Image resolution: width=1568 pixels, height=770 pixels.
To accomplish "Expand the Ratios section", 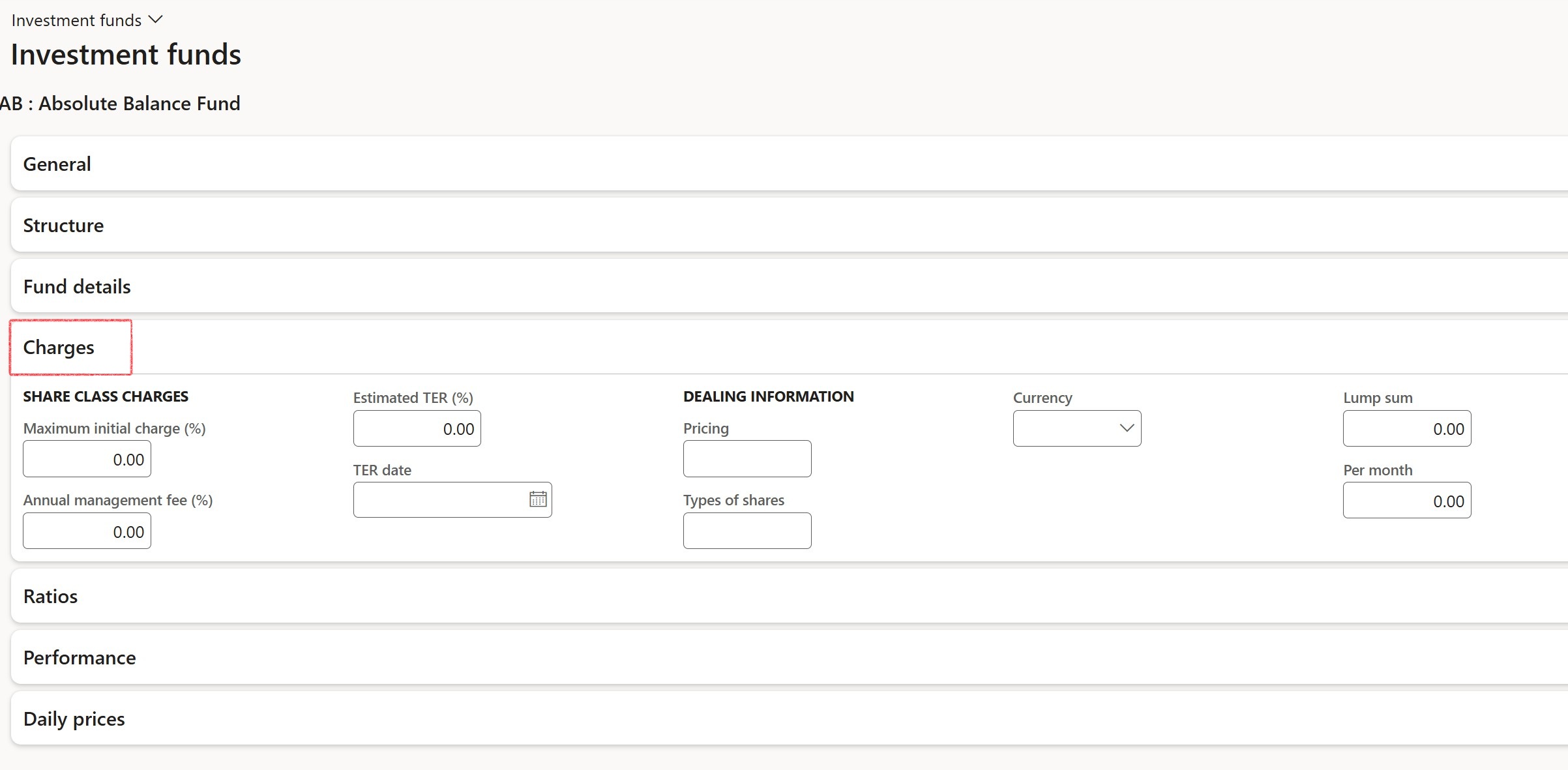I will click(789, 596).
